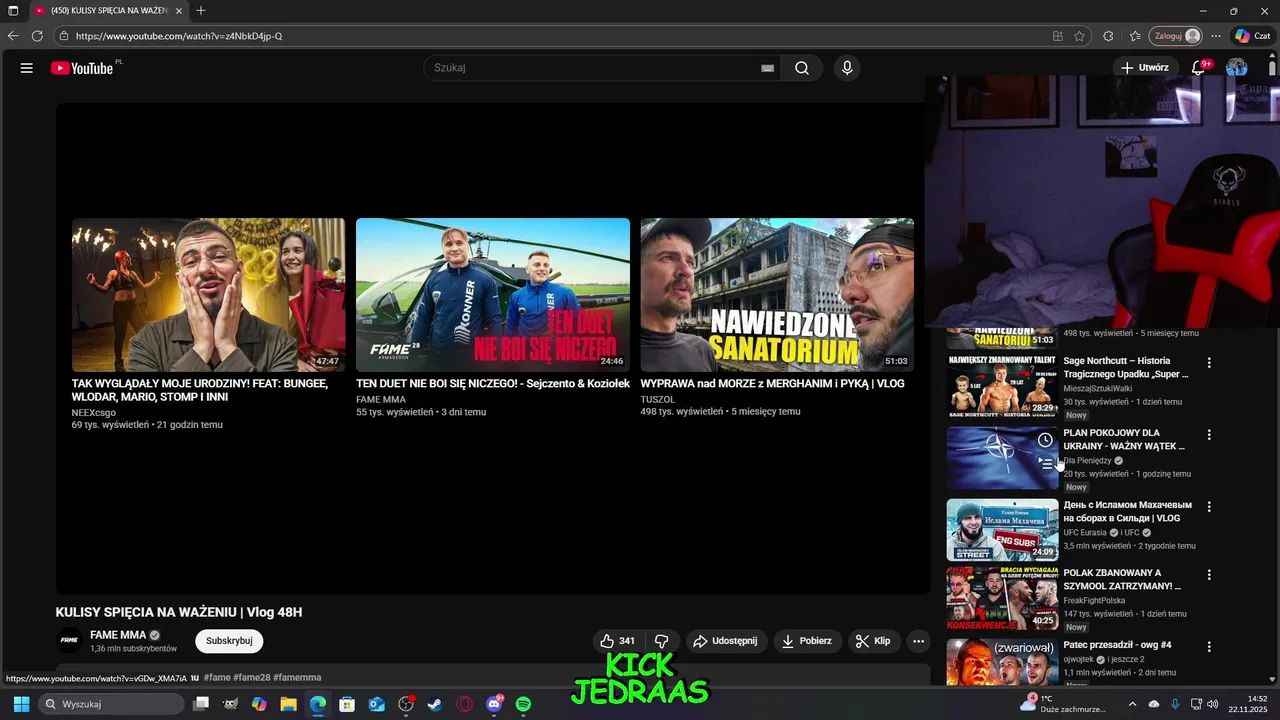Show hidden system tray icons

1132,704
